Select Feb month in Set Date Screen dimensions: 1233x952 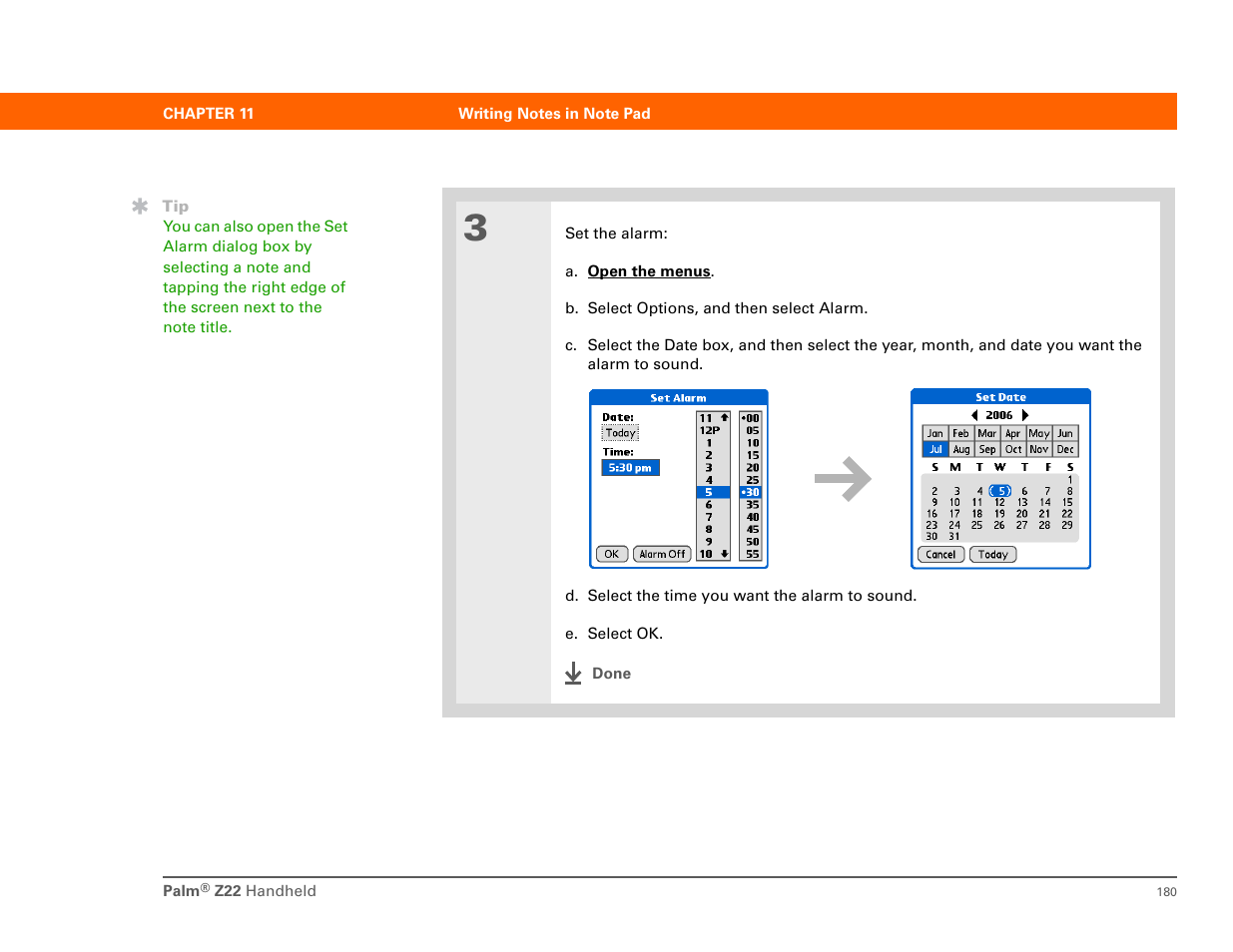[961, 433]
